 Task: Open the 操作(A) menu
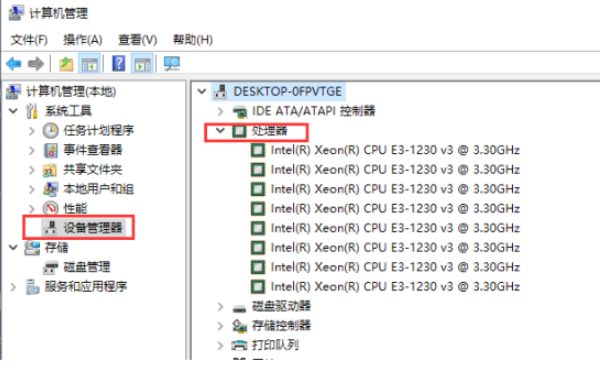tap(82, 40)
